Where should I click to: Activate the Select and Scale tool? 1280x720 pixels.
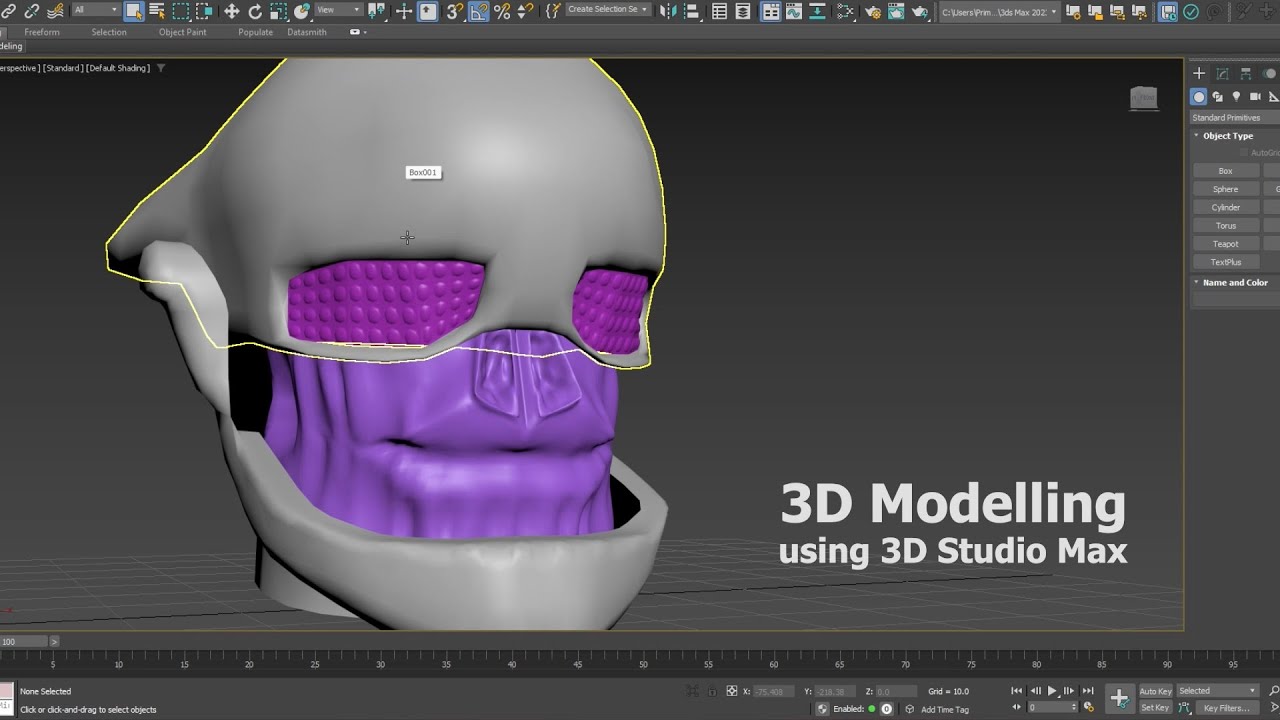tap(278, 12)
